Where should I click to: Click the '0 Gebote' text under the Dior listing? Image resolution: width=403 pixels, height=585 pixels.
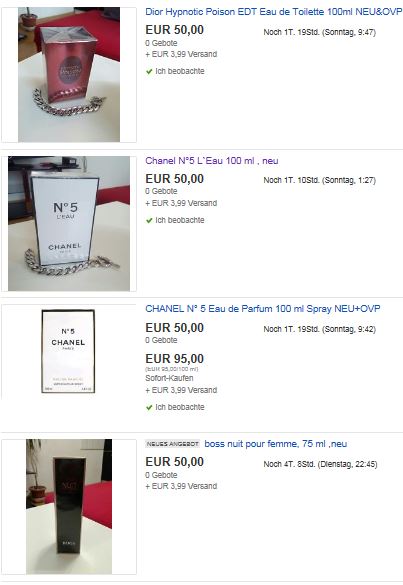pyautogui.click(x=161, y=43)
